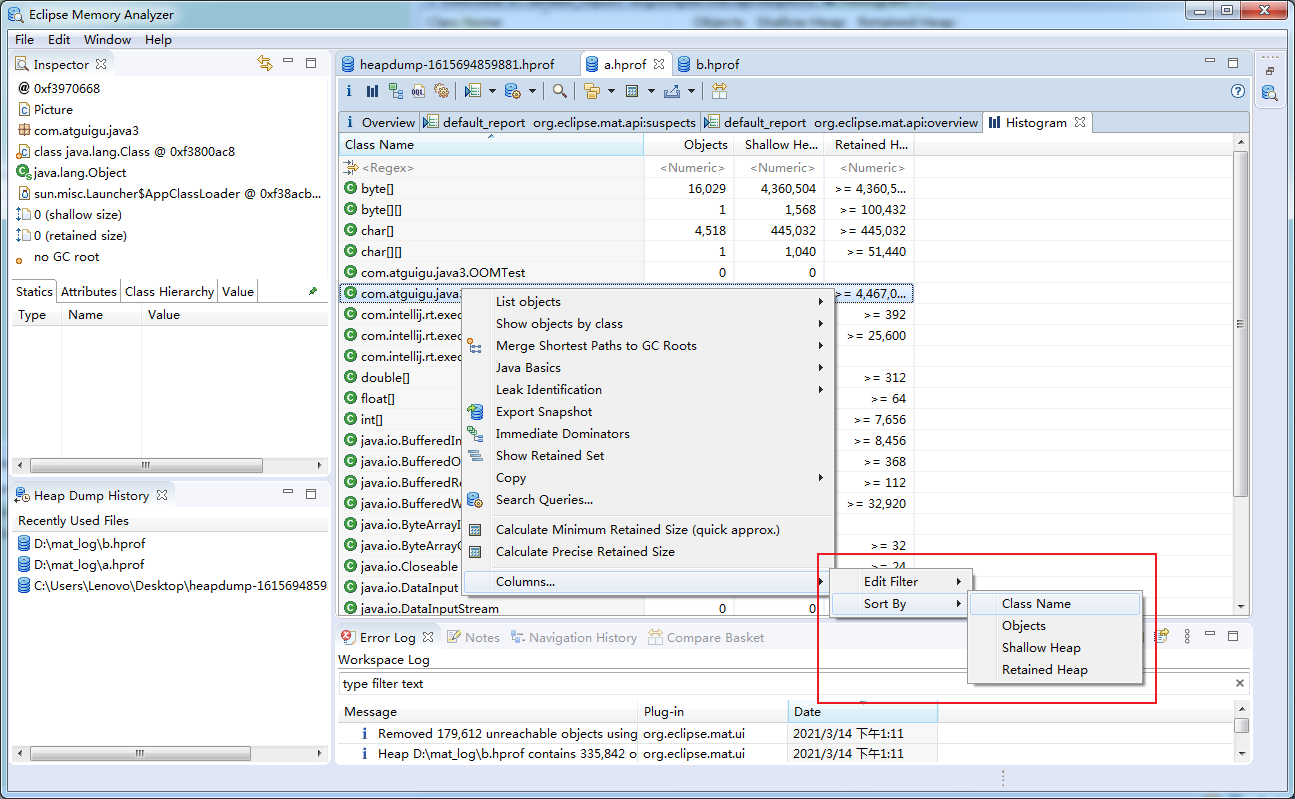This screenshot has height=799, width=1295.
Task: Open the group by dropdown arrow
Action: pyautogui.click(x=610, y=91)
